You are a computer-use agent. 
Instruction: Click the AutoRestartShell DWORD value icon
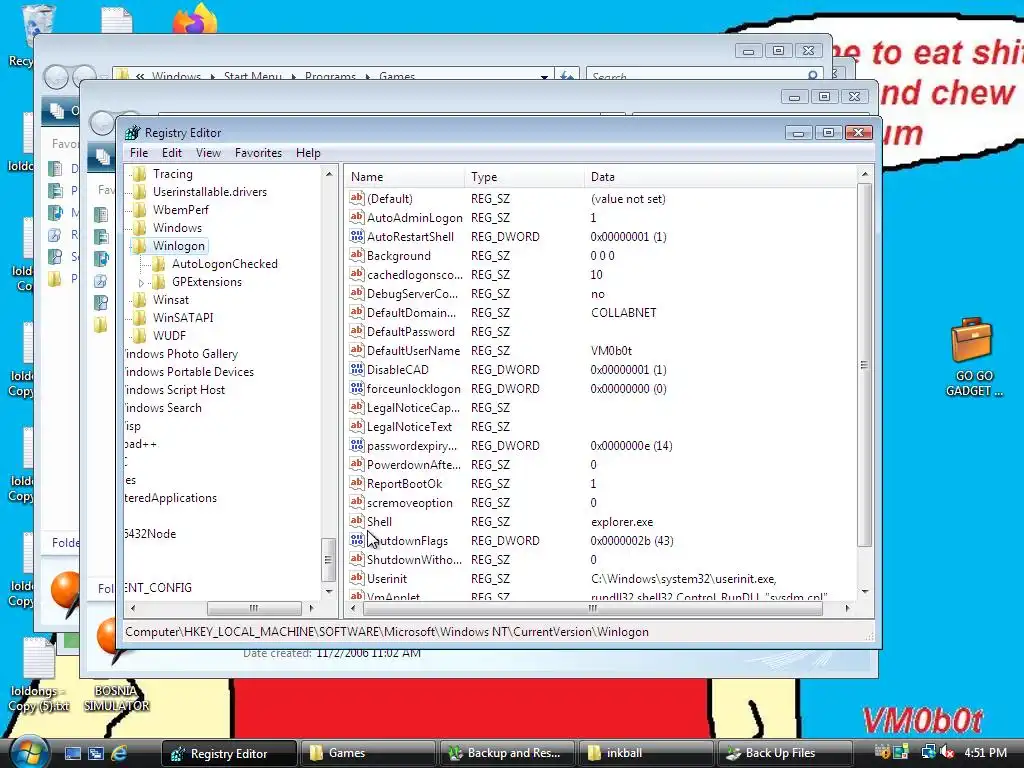[x=357, y=236]
